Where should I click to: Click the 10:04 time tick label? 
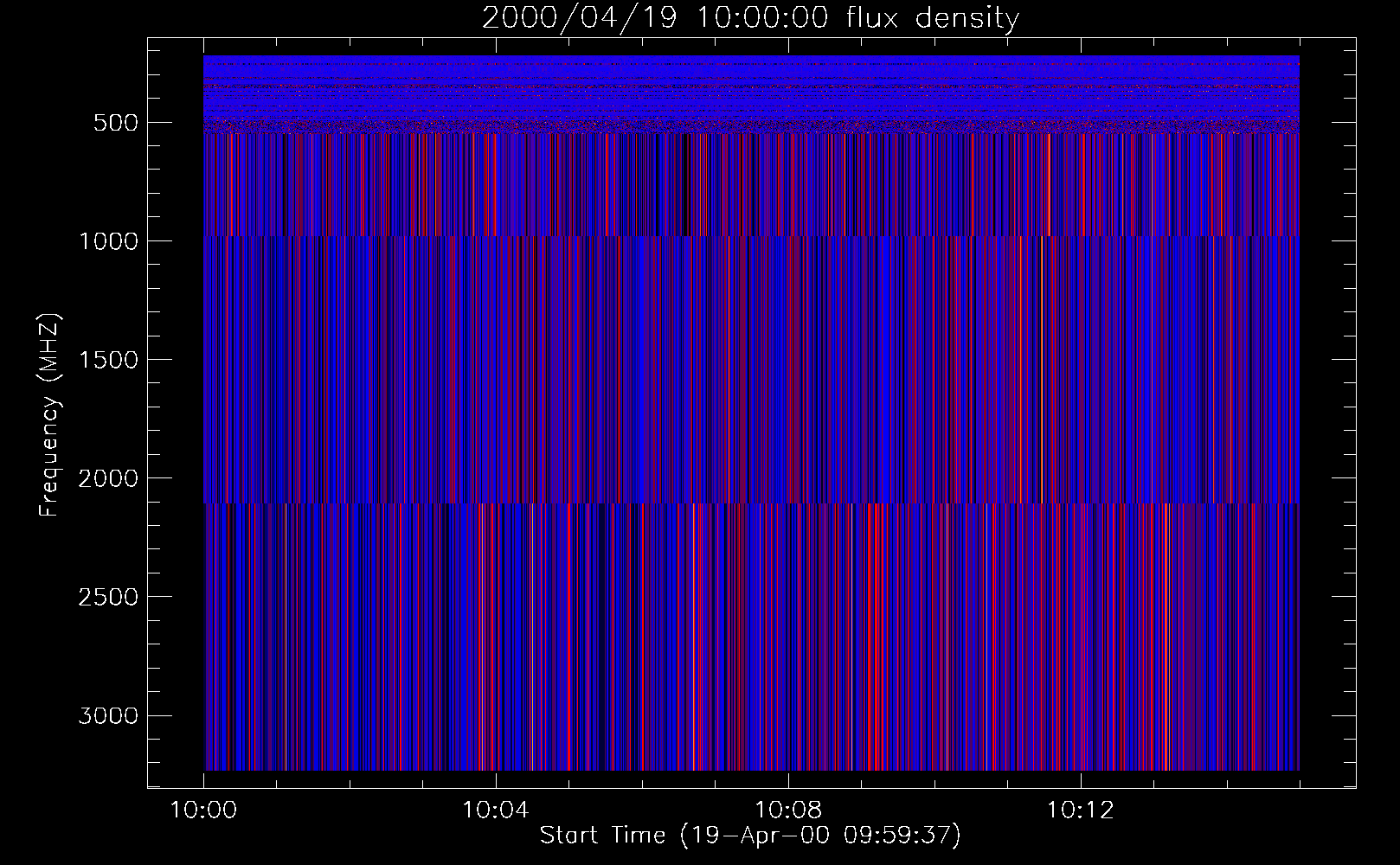coord(495,811)
